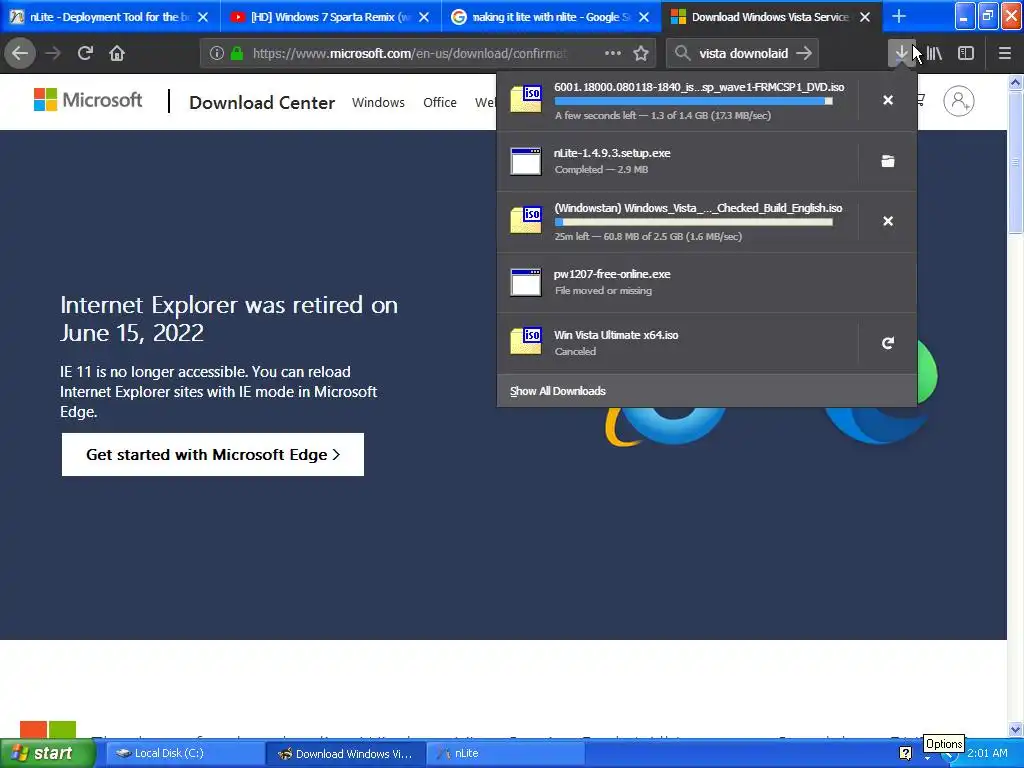Close the Sparta Remix YouTube tab
1024x768 pixels.
coord(424,17)
